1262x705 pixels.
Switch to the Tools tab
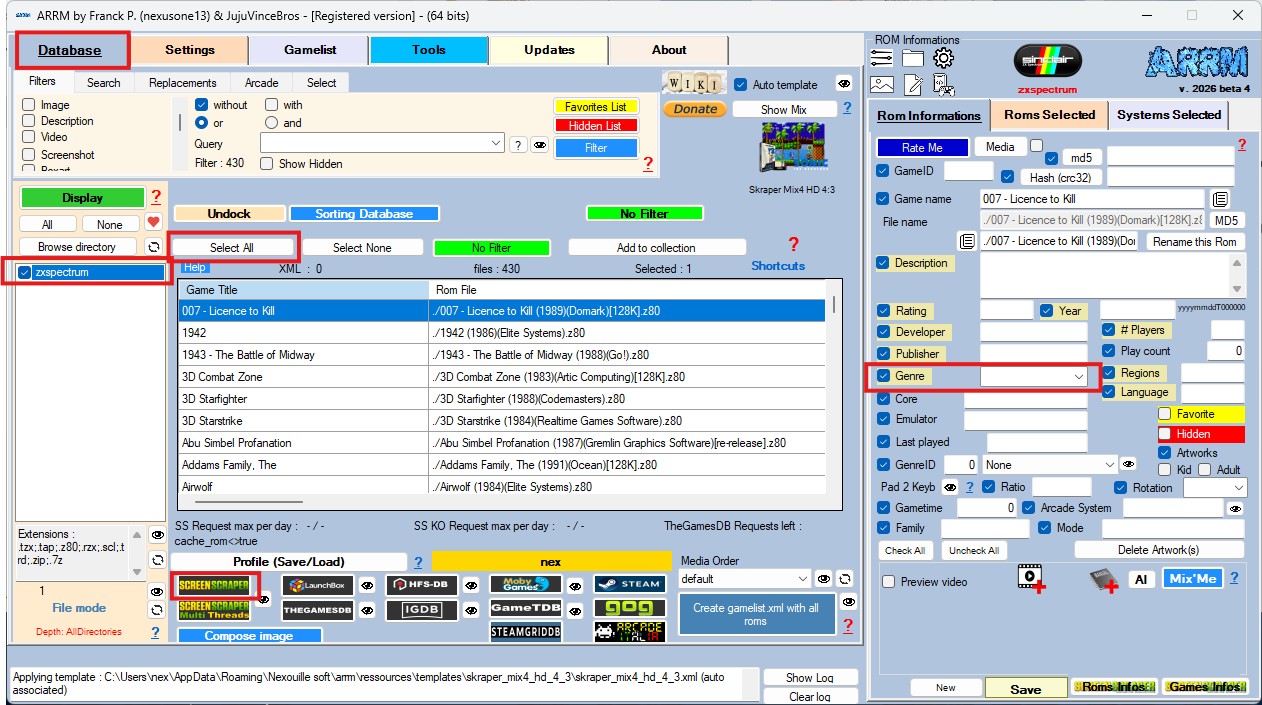click(428, 50)
